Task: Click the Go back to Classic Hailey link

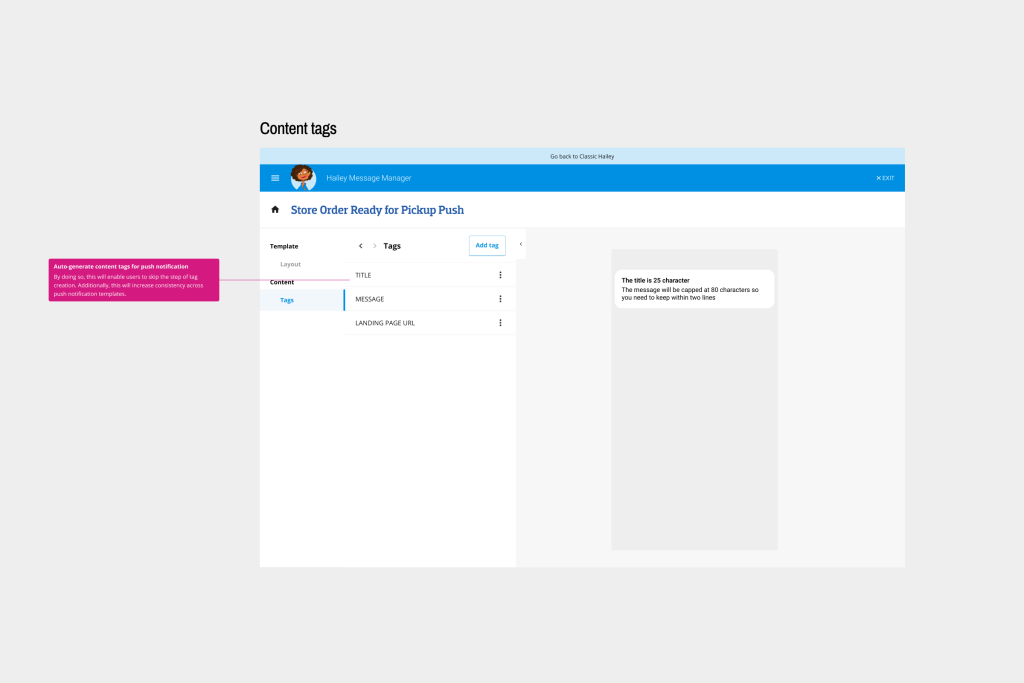Action: click(x=582, y=156)
